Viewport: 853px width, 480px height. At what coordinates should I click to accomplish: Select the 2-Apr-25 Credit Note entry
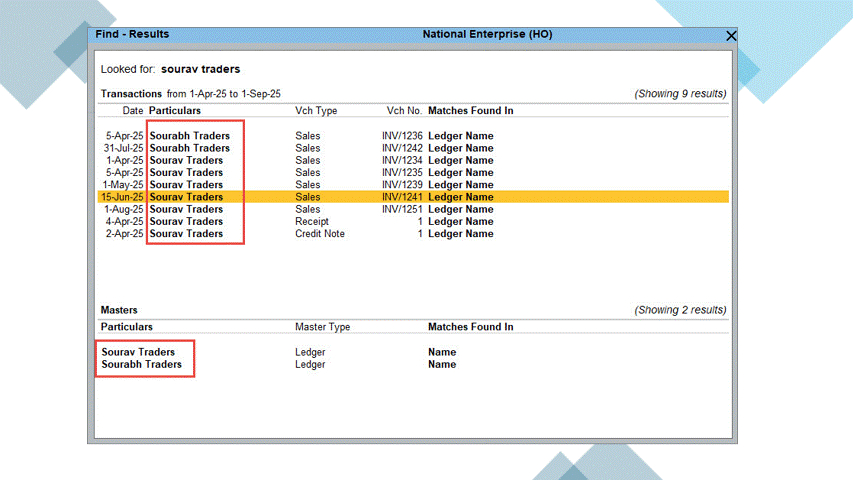tap(186, 234)
